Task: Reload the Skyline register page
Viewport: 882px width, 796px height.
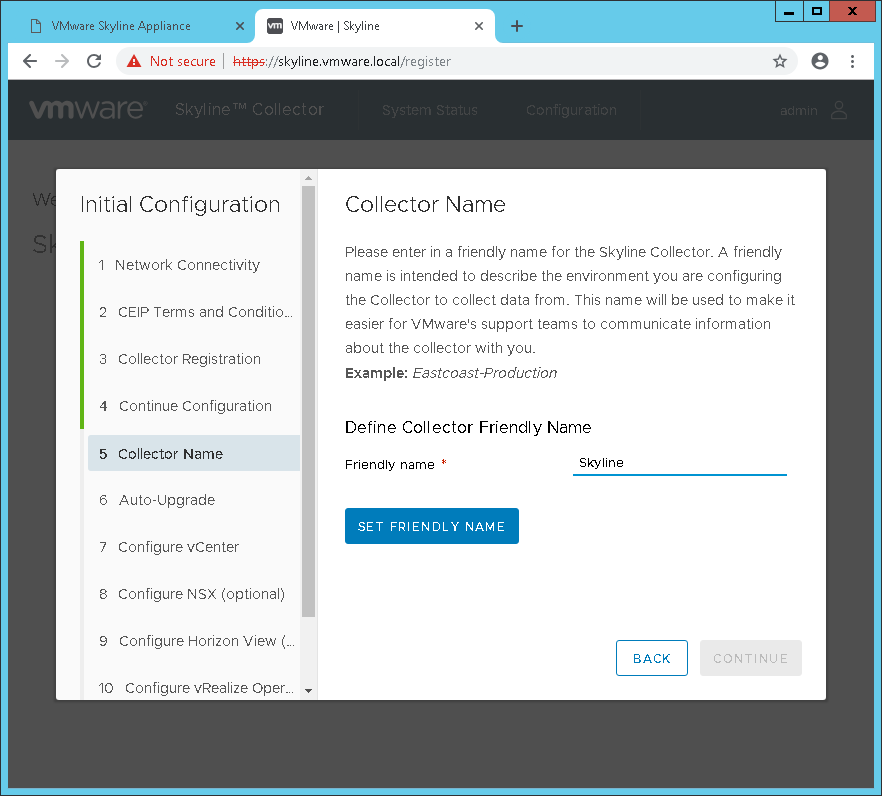Action: 94,61
